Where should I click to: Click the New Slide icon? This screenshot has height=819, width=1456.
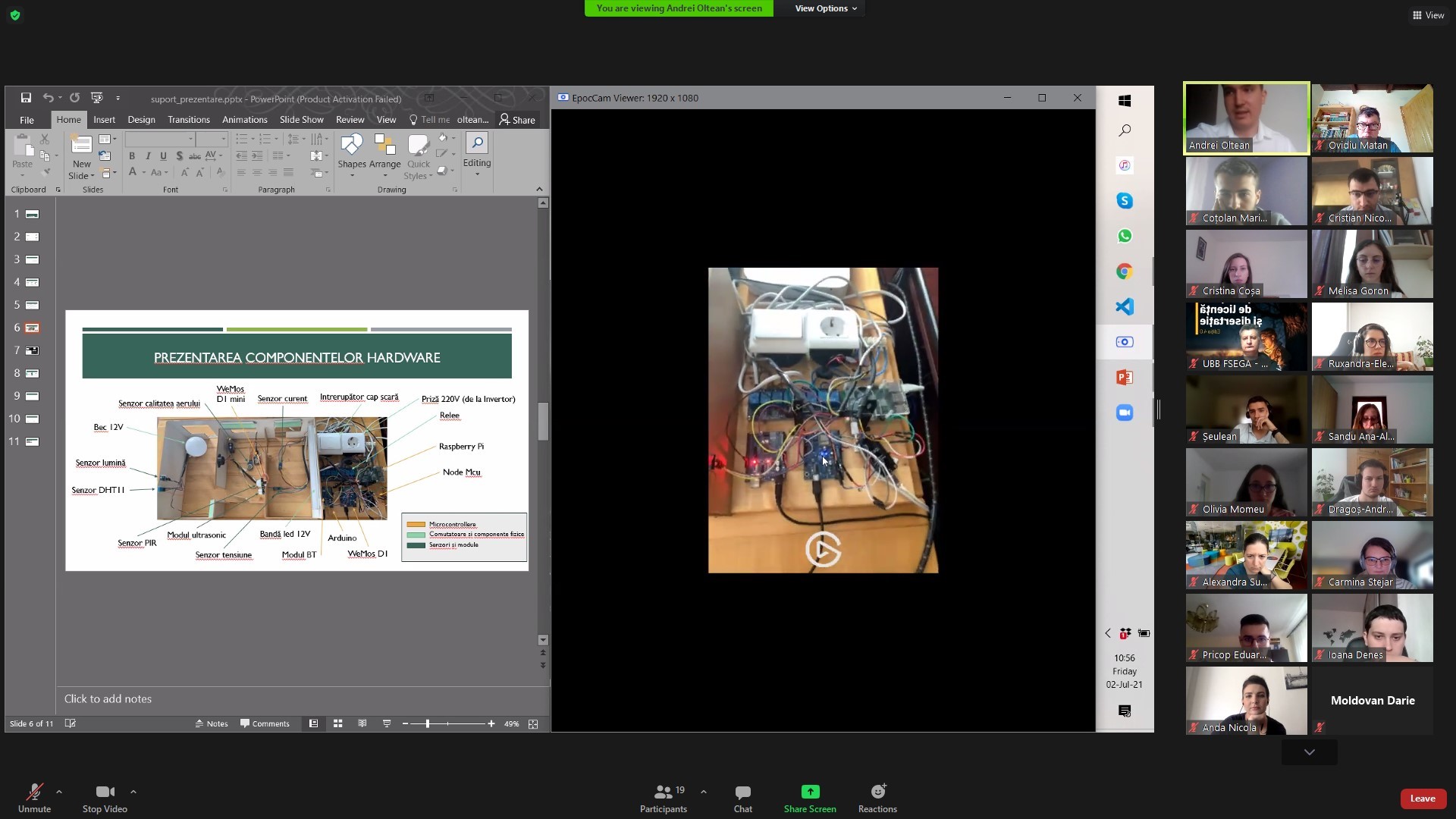[x=81, y=145]
